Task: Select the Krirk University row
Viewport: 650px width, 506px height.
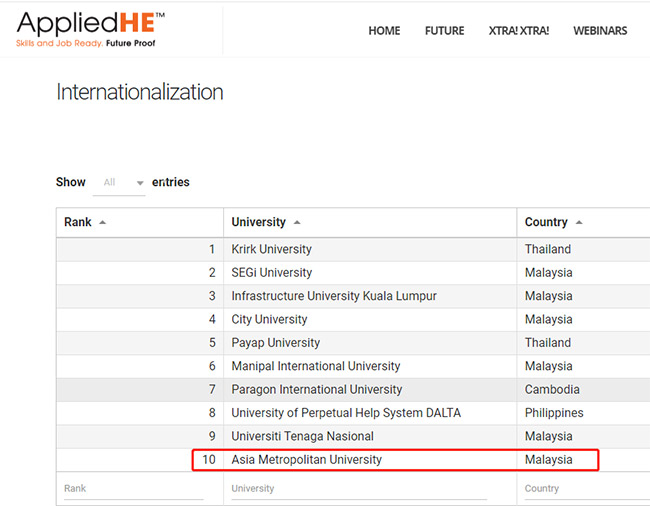Action: tap(353, 249)
